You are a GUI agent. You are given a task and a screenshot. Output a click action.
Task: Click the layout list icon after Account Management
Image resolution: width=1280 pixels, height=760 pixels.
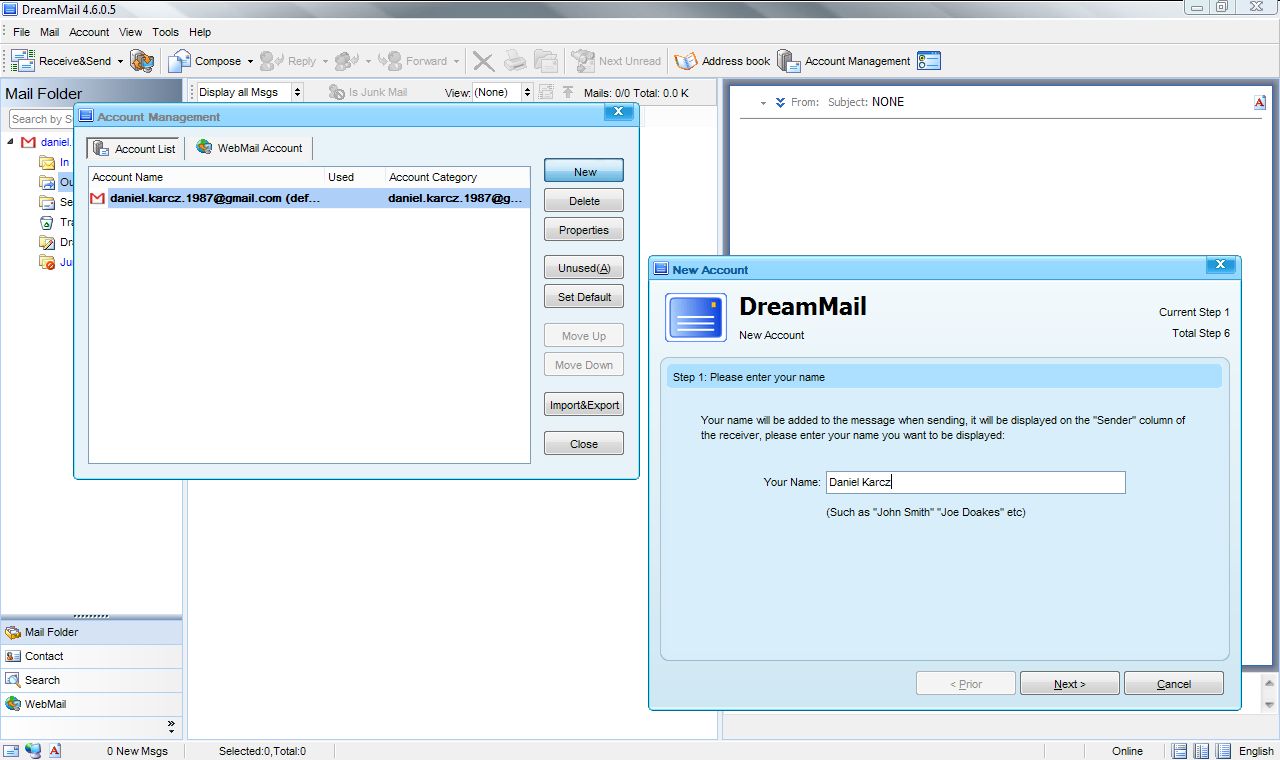929,61
